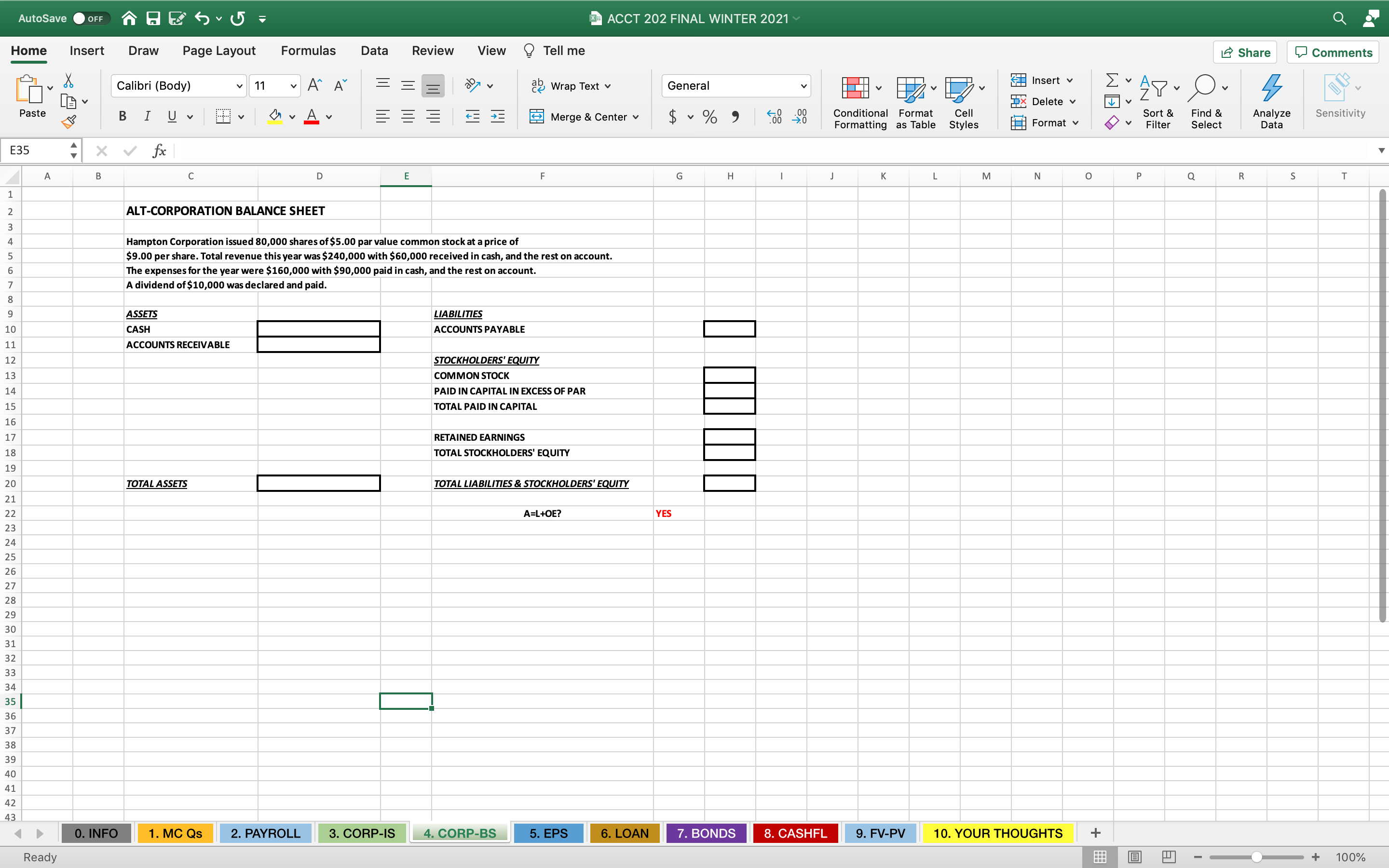Open the 5. EPS sheet tab
The image size is (1389, 868).
pos(548,833)
